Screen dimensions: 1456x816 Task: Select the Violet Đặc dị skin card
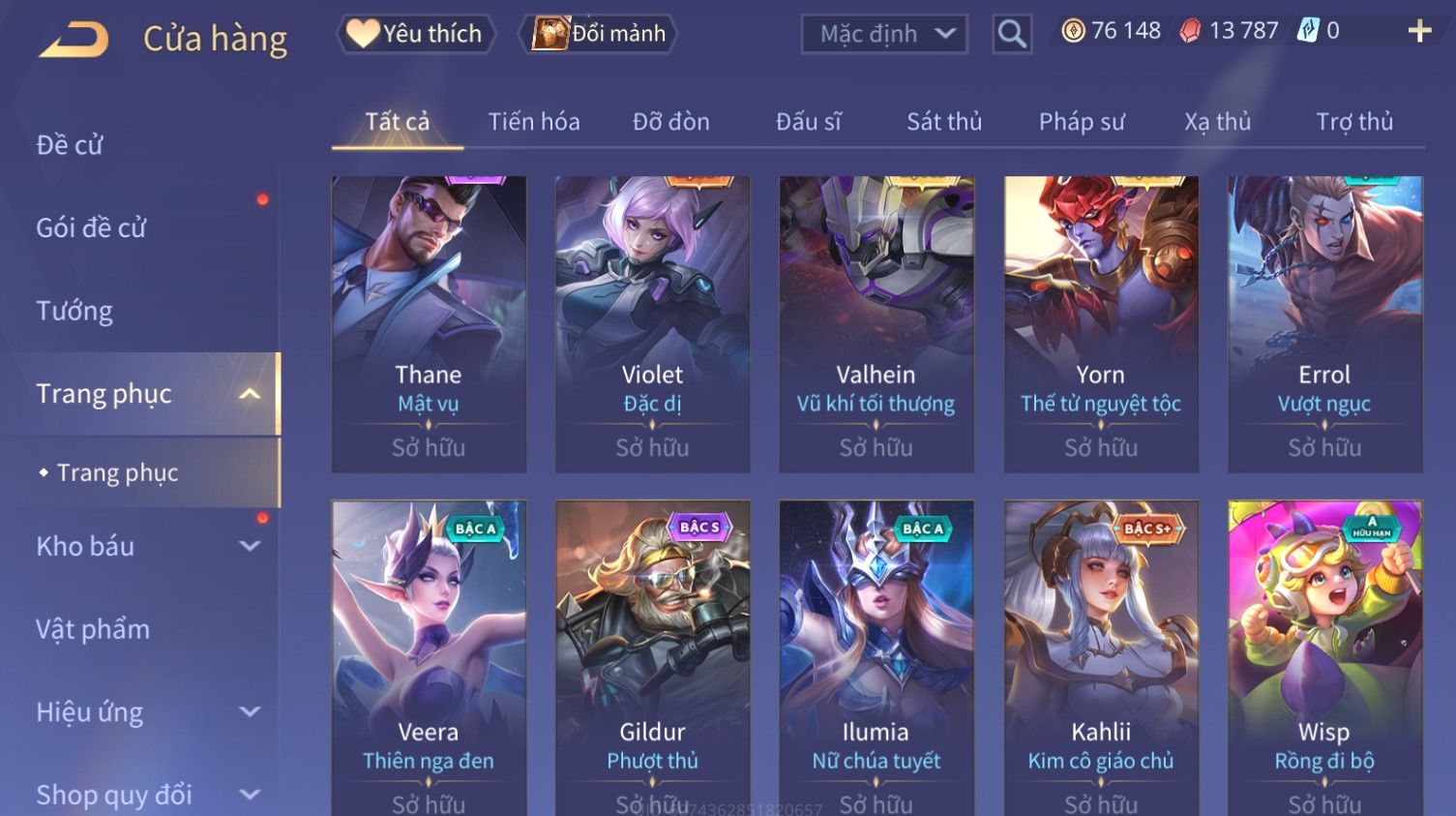click(653, 324)
